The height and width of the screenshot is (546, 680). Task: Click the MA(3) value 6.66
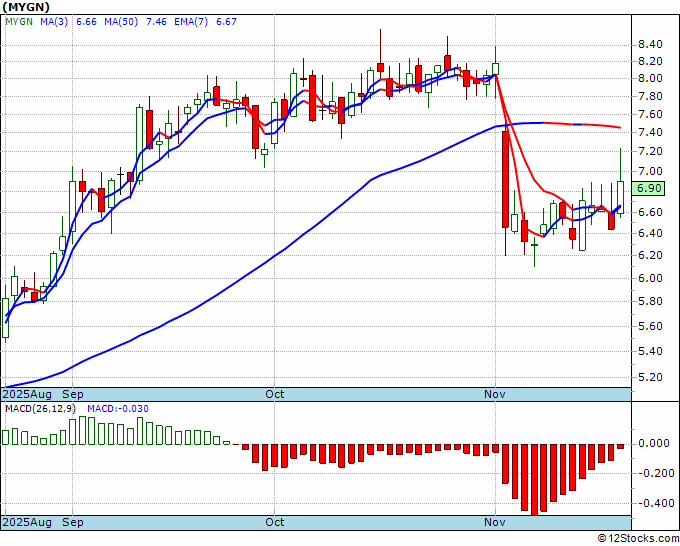(86, 21)
